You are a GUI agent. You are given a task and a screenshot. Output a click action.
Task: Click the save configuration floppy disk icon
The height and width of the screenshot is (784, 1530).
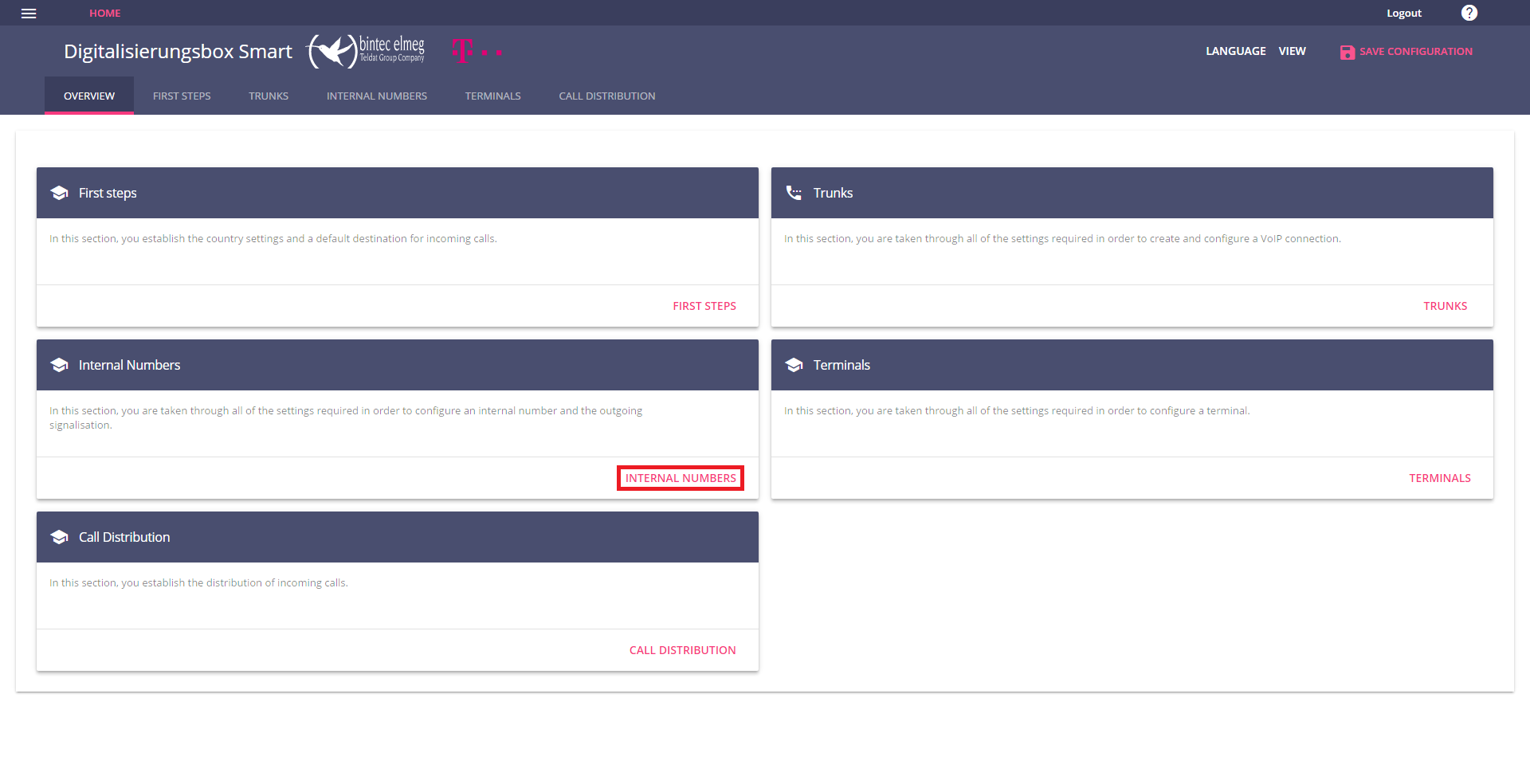coord(1347,52)
